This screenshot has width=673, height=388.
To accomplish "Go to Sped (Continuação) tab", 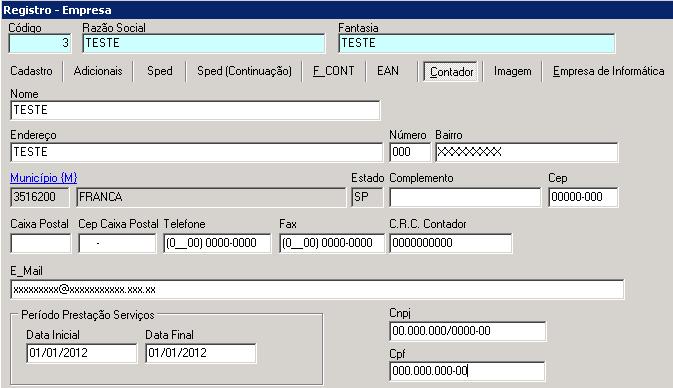I will 244,71.
